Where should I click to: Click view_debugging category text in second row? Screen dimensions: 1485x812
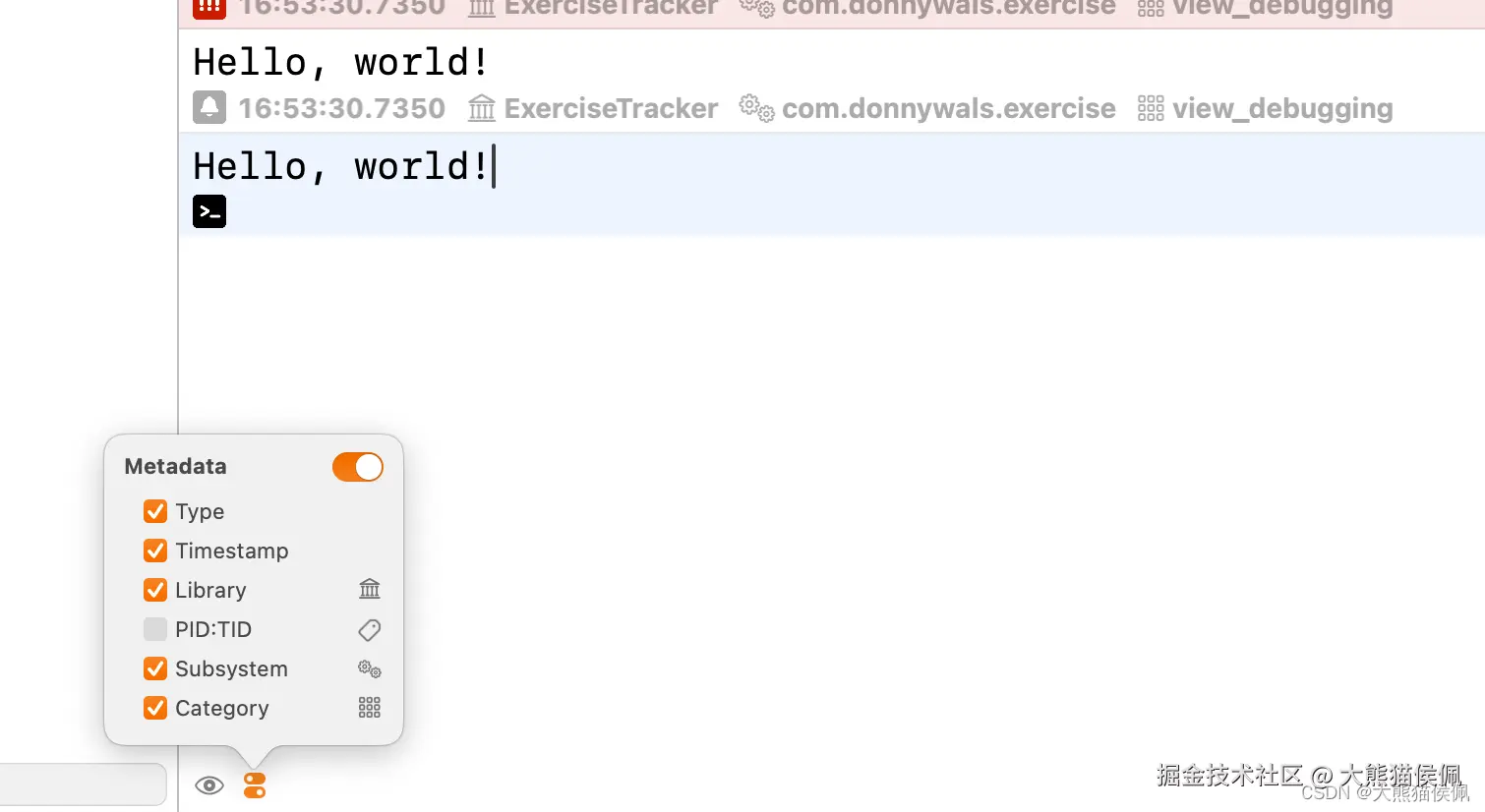(x=1282, y=109)
